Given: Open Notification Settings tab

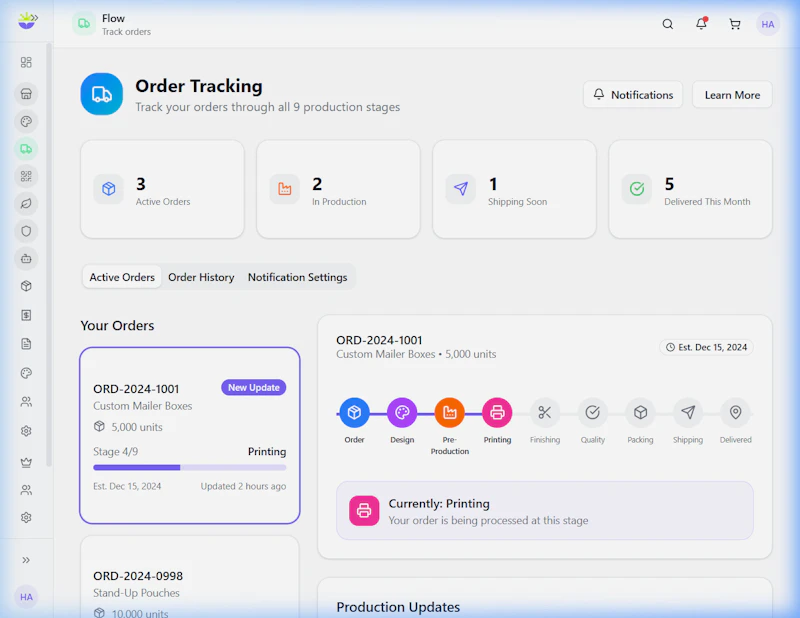Looking at the screenshot, I should point(297,277).
